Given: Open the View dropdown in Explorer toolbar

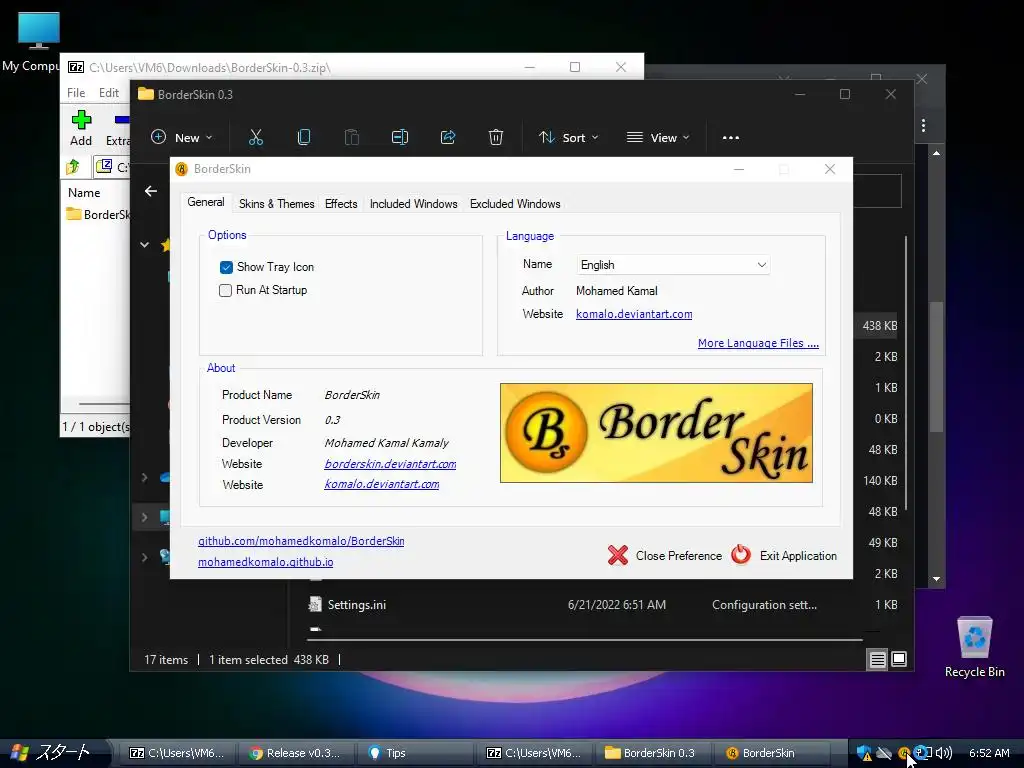Looking at the screenshot, I should 658,137.
